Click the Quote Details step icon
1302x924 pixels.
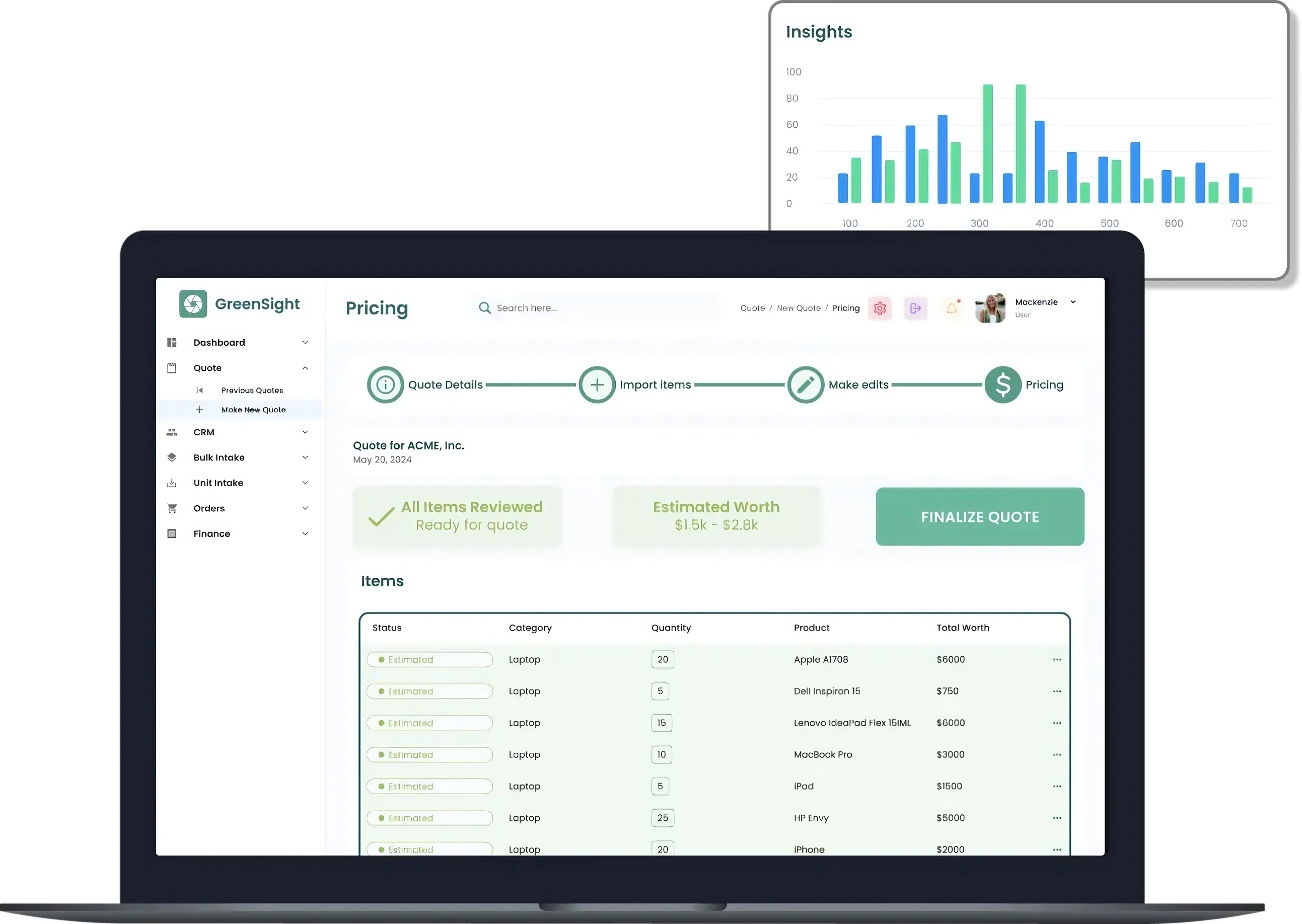pos(385,384)
